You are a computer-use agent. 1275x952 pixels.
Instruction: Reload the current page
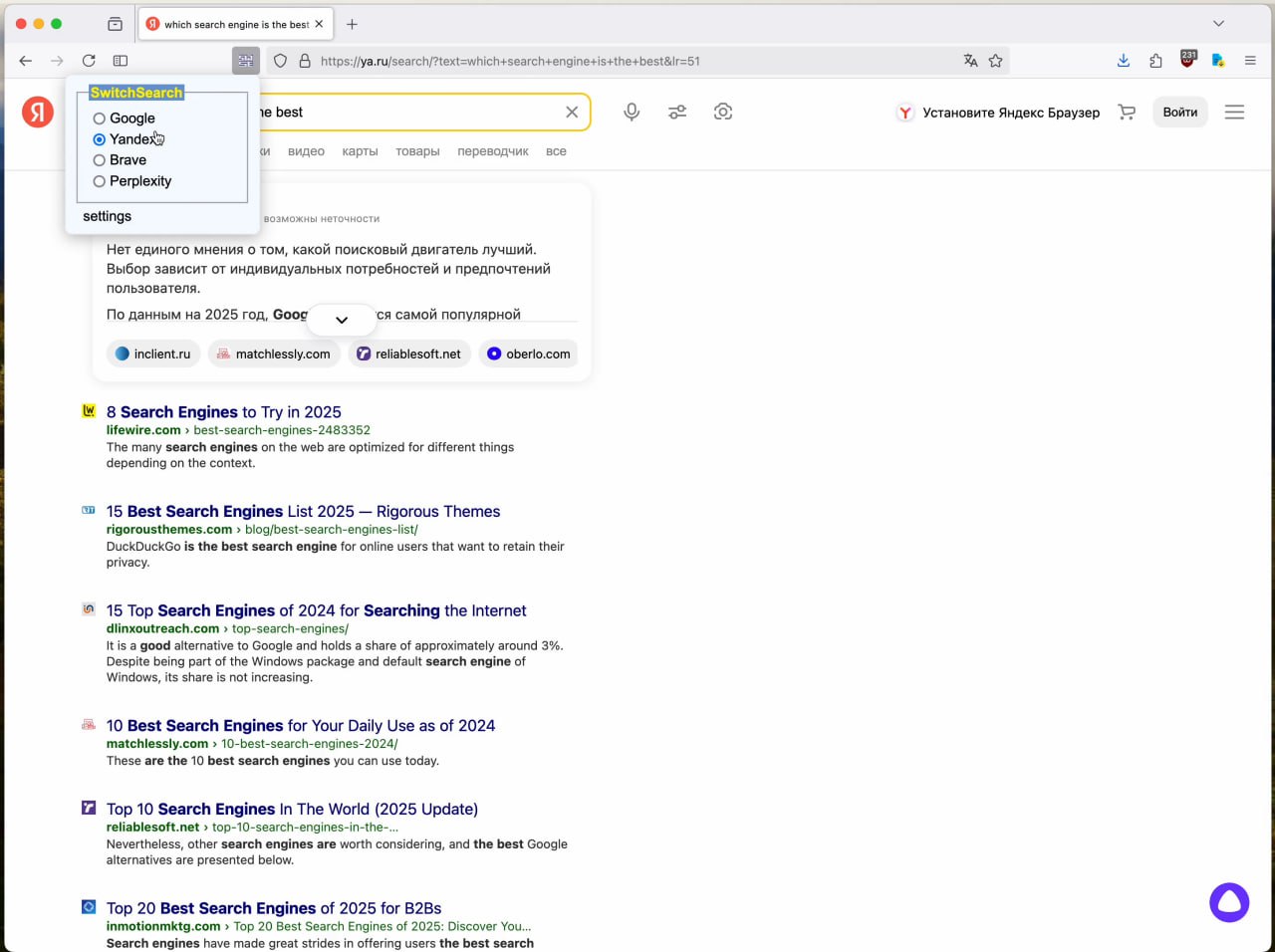89,61
